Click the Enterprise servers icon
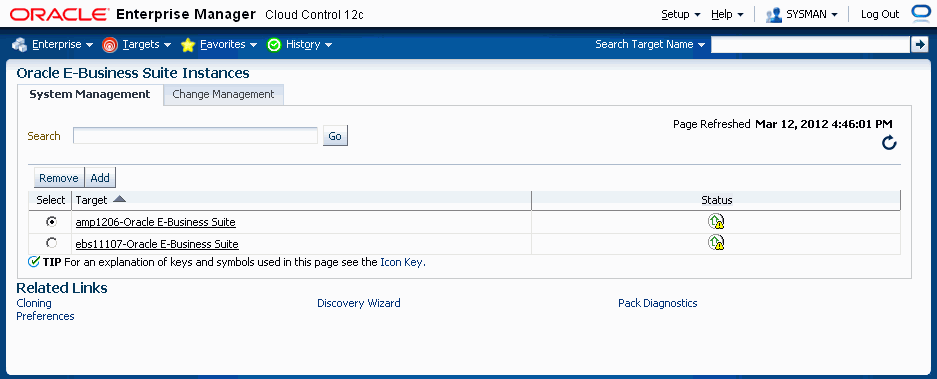937x379 pixels. 20,45
